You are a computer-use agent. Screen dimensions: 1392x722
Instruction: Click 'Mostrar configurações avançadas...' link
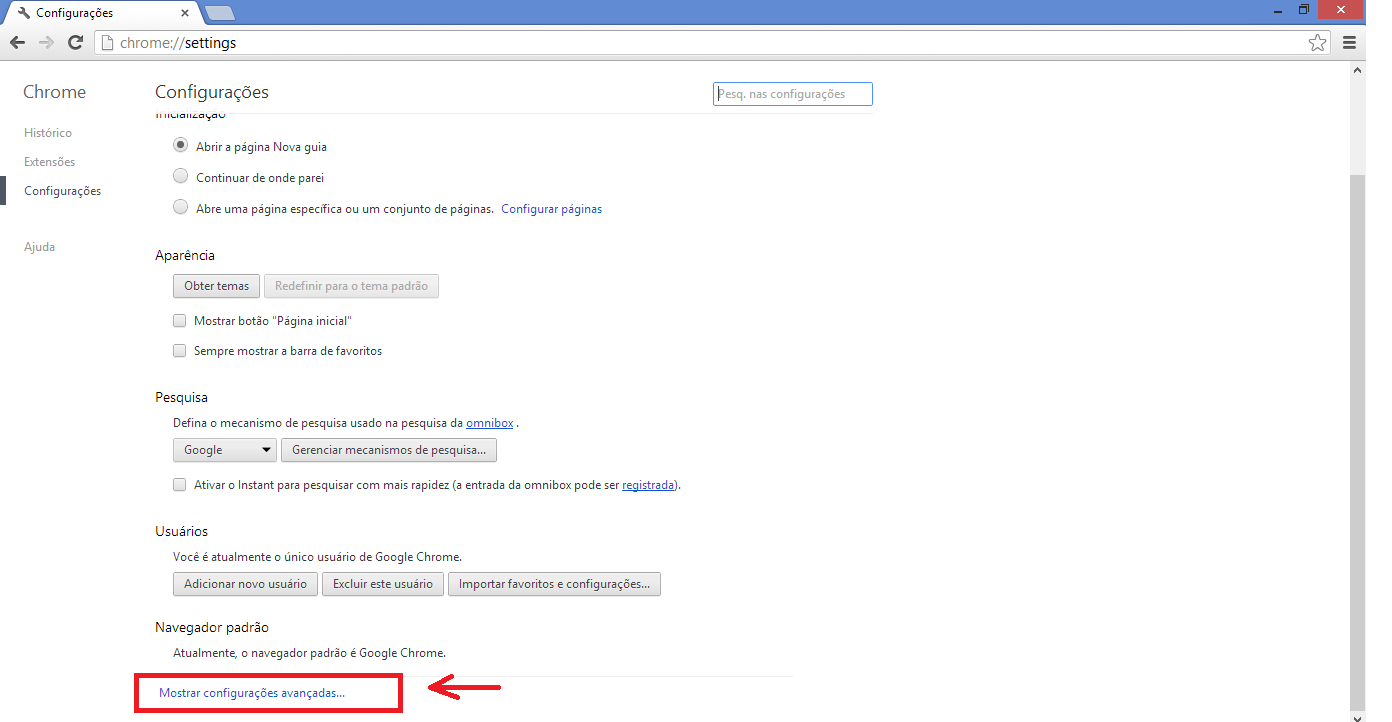[252, 692]
